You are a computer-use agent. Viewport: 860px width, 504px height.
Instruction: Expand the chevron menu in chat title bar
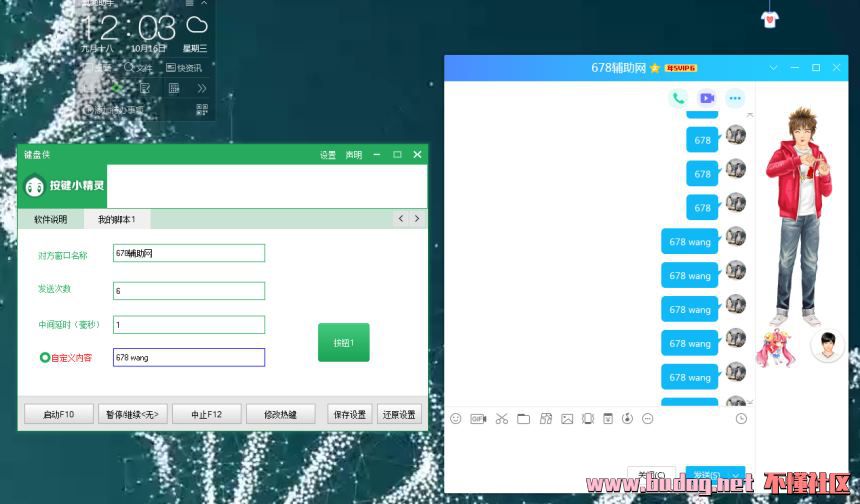click(x=773, y=68)
